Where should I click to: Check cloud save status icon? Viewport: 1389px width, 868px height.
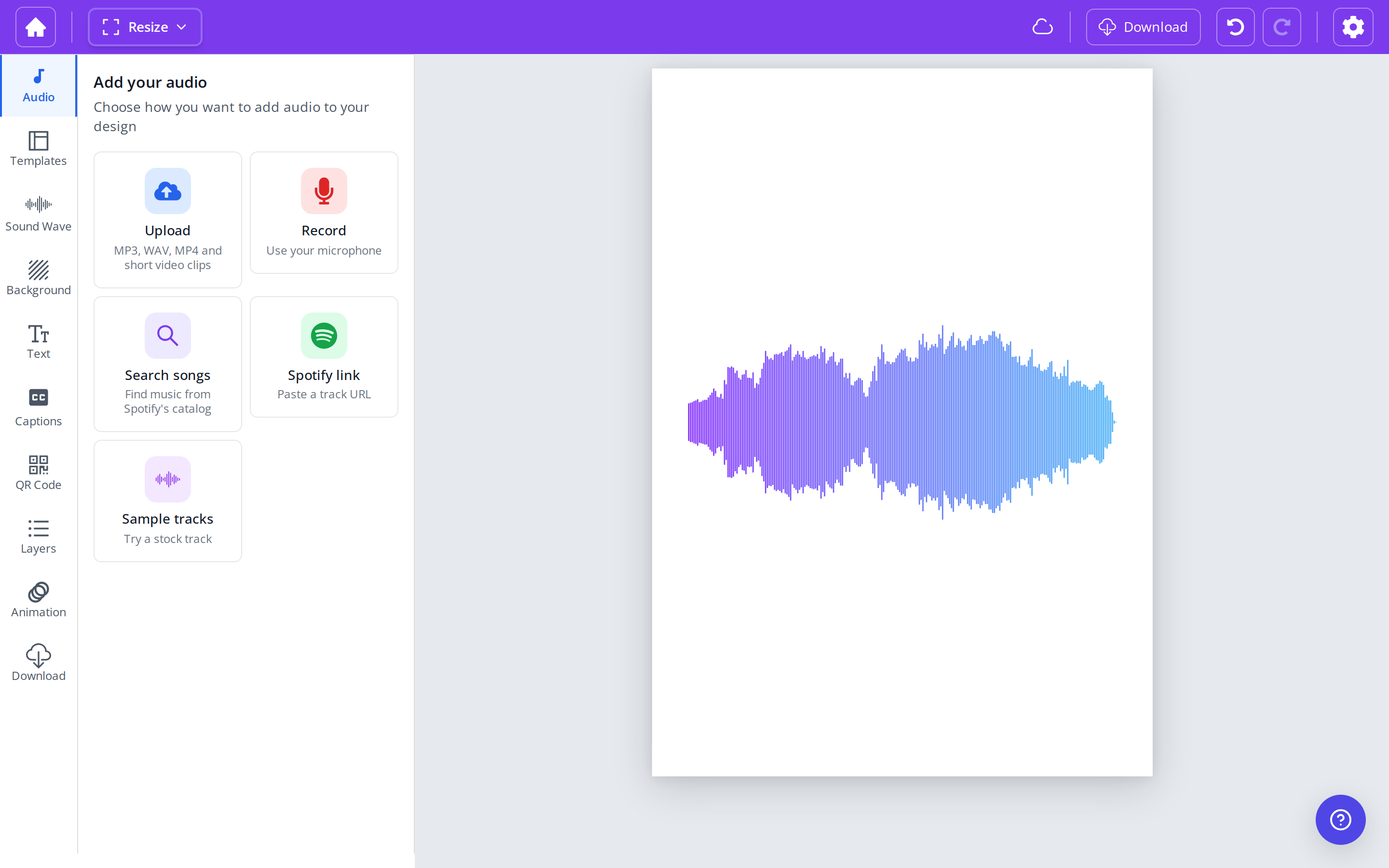(x=1042, y=27)
